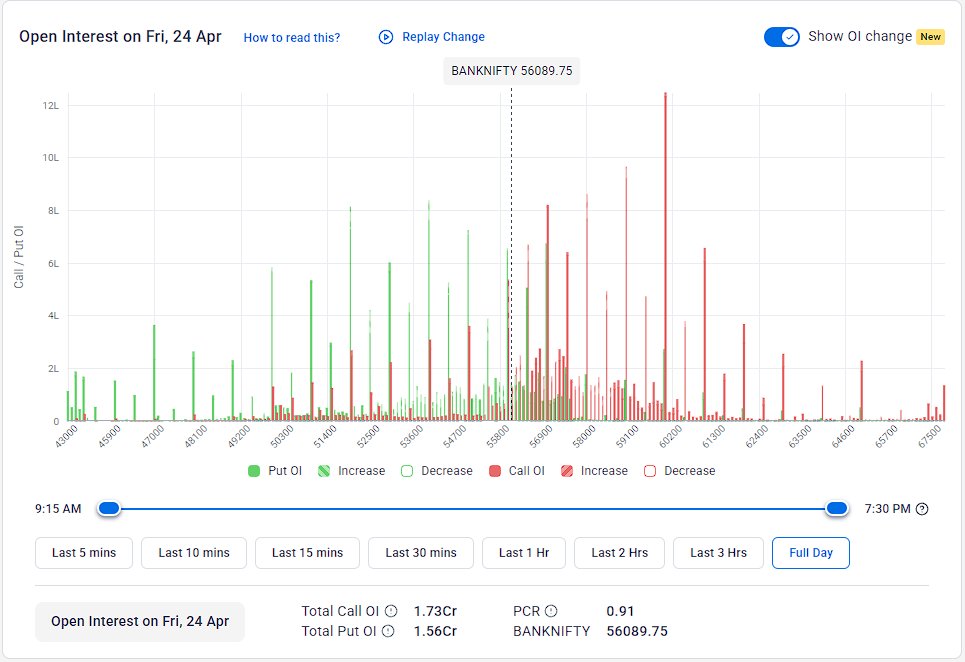Click the 60200 strike axis label
This screenshot has height=662, width=965.
(x=671, y=436)
